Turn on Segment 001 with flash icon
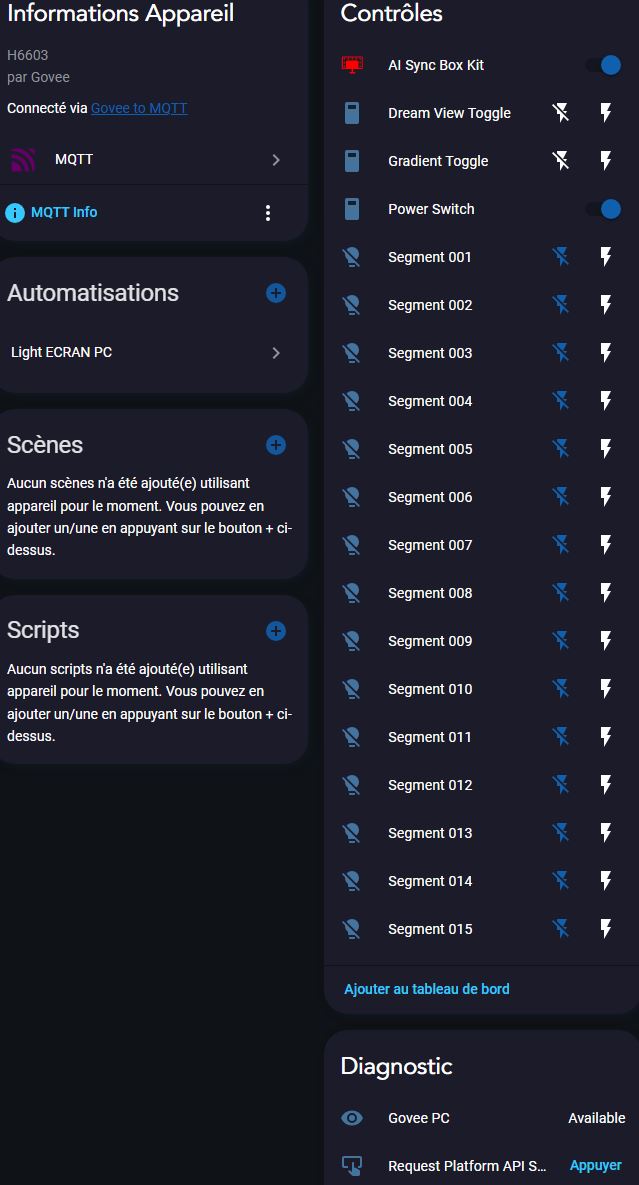 click(x=605, y=257)
